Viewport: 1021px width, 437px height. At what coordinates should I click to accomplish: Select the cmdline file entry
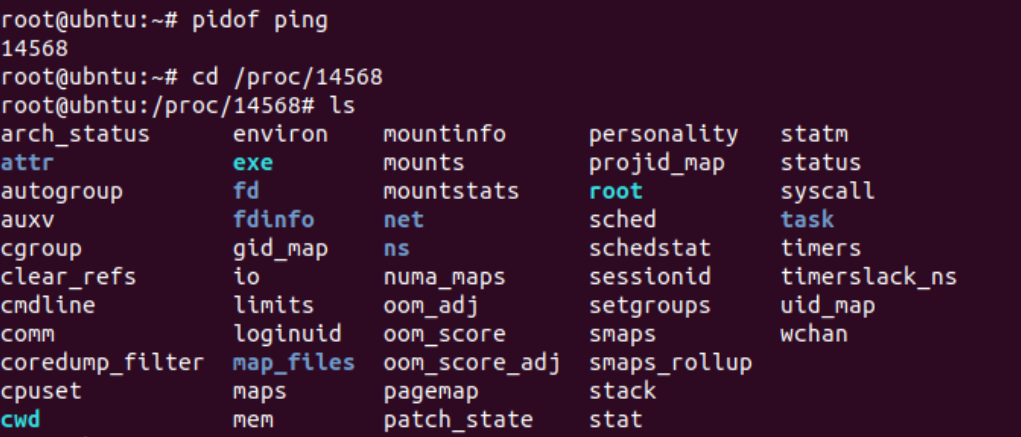(x=48, y=305)
